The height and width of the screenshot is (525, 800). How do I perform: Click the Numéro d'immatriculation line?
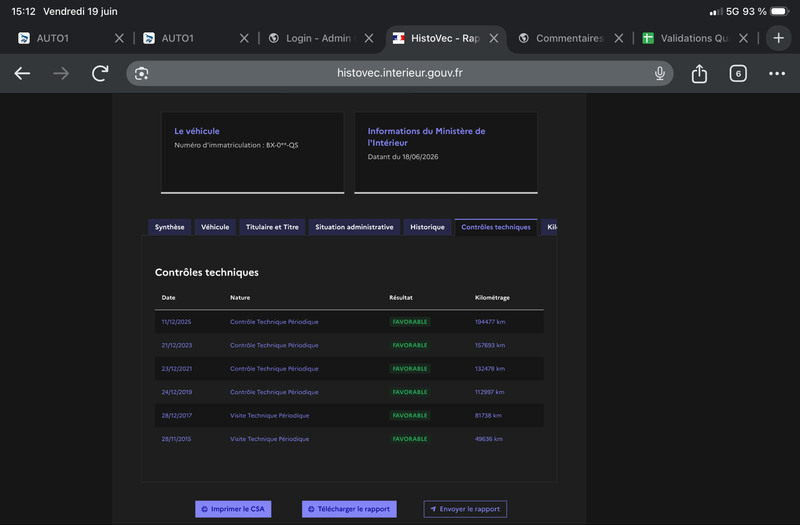tap(236, 145)
